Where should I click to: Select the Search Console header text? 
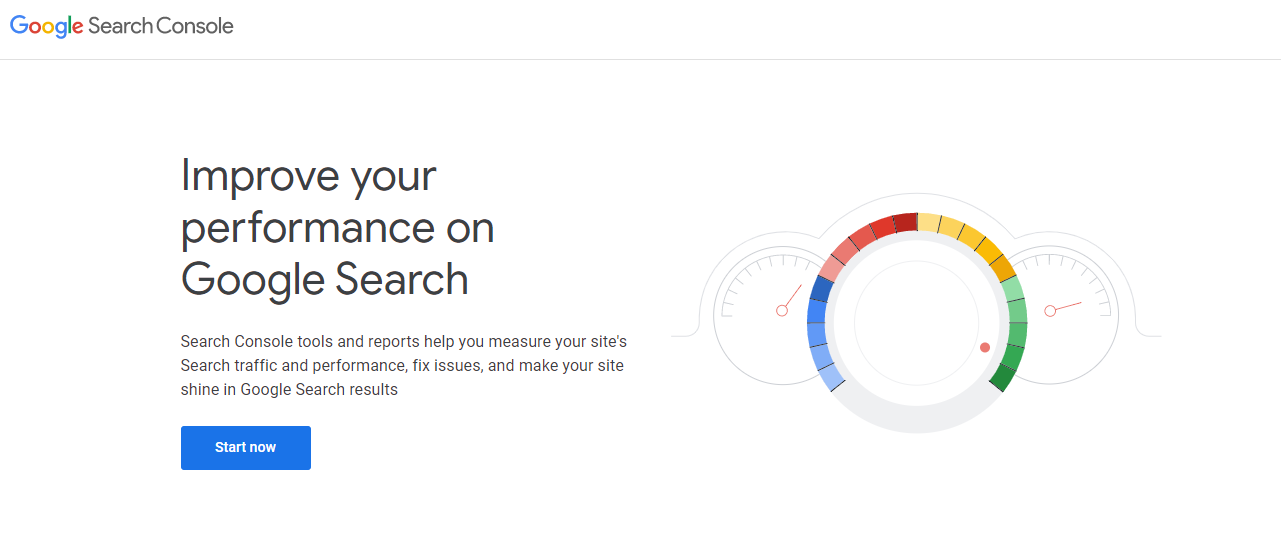(161, 26)
